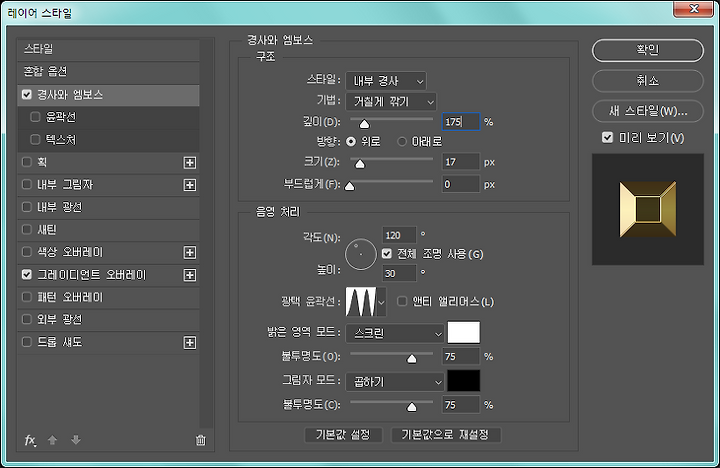Click the trash icon to delete the effect

201,440
